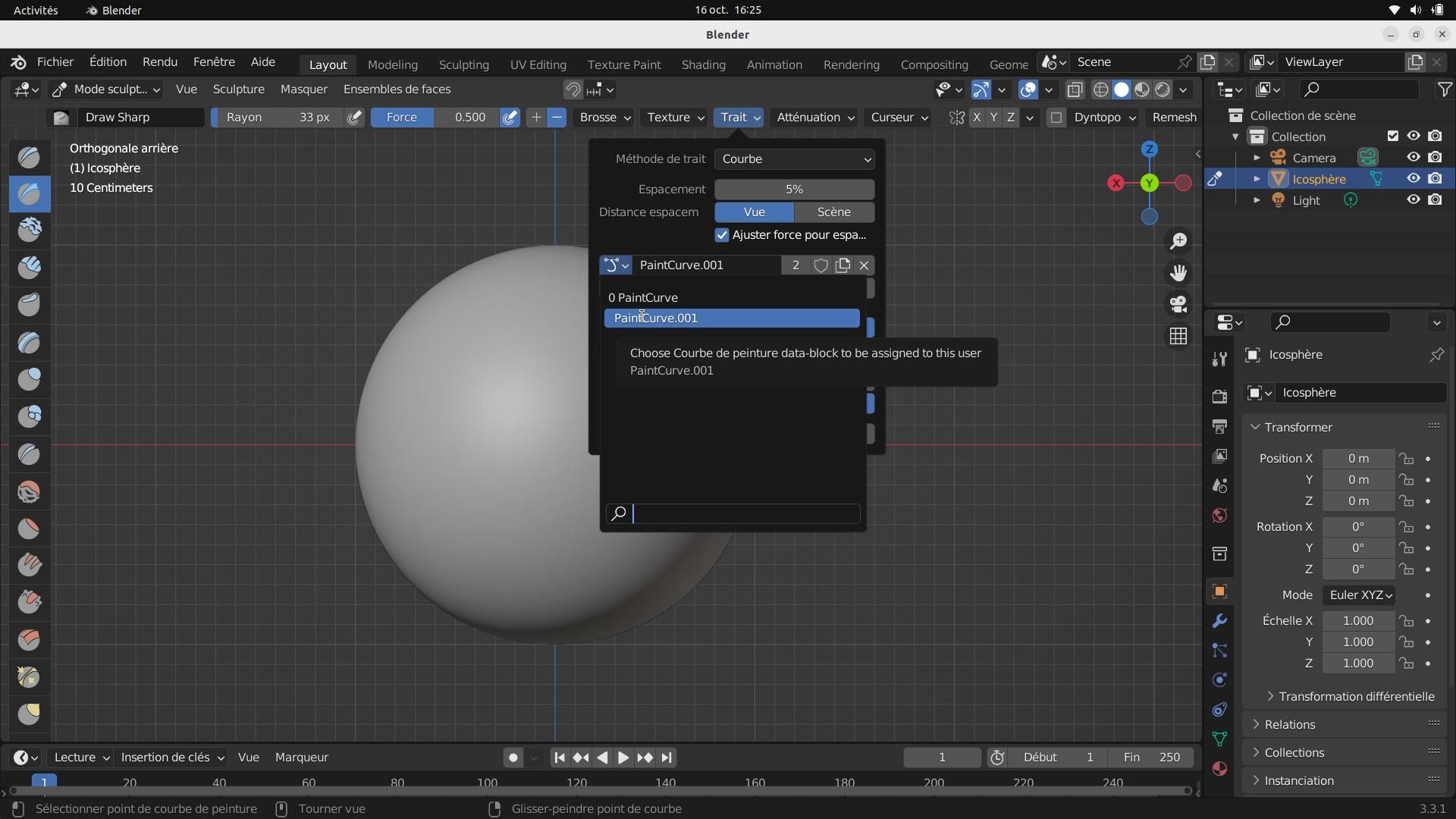Viewport: 1456px width, 819px height.
Task: Click the pan view hand icon
Action: [1178, 272]
